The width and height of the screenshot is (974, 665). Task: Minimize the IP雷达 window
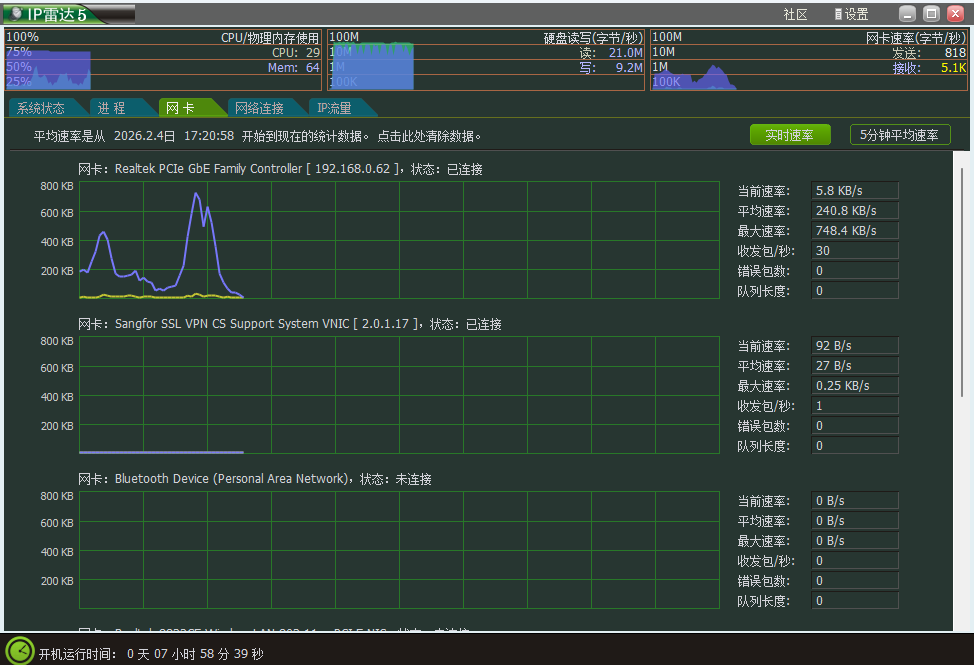pyautogui.click(x=906, y=14)
